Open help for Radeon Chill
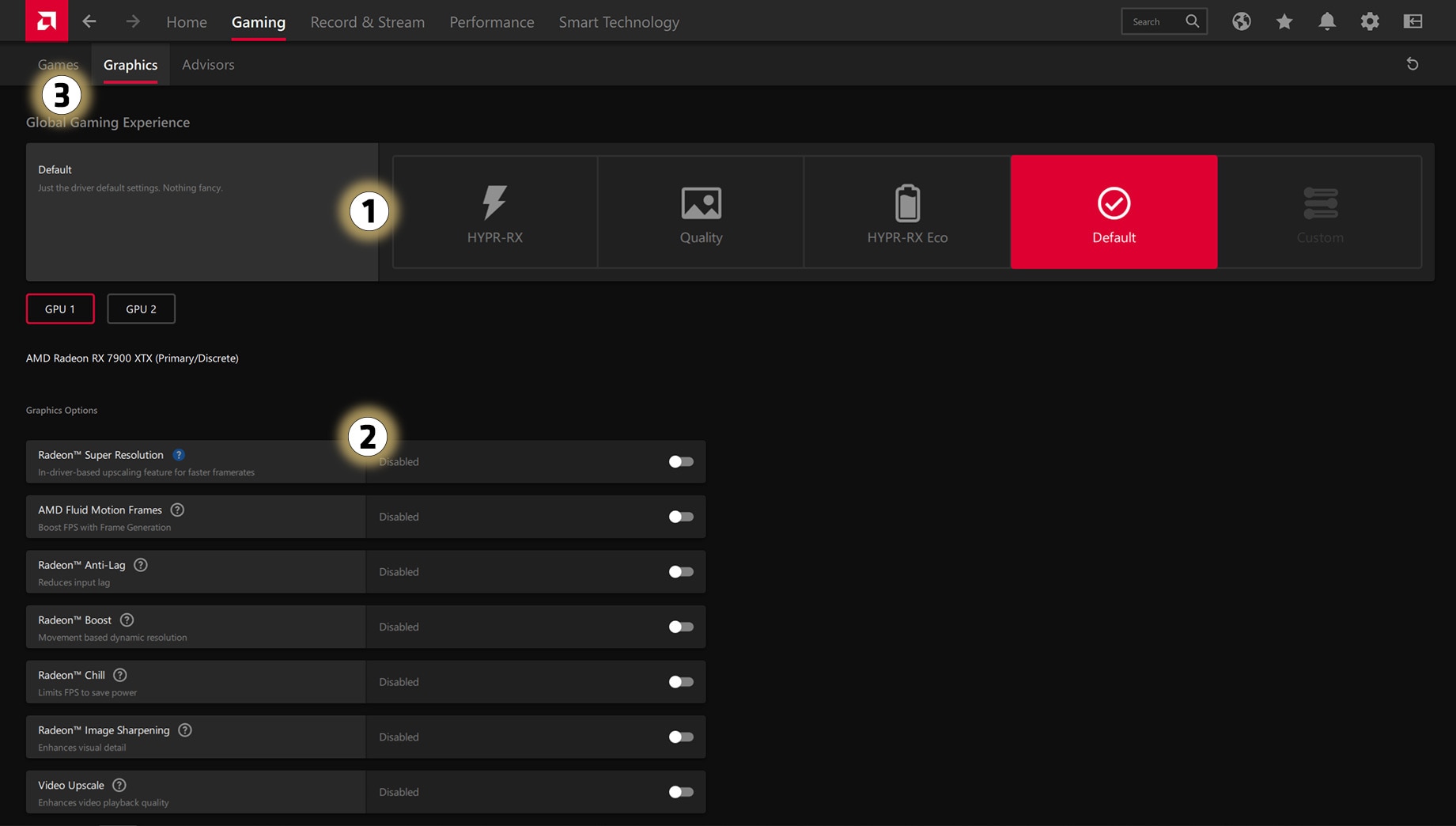This screenshot has width=1456, height=826. coord(120,675)
